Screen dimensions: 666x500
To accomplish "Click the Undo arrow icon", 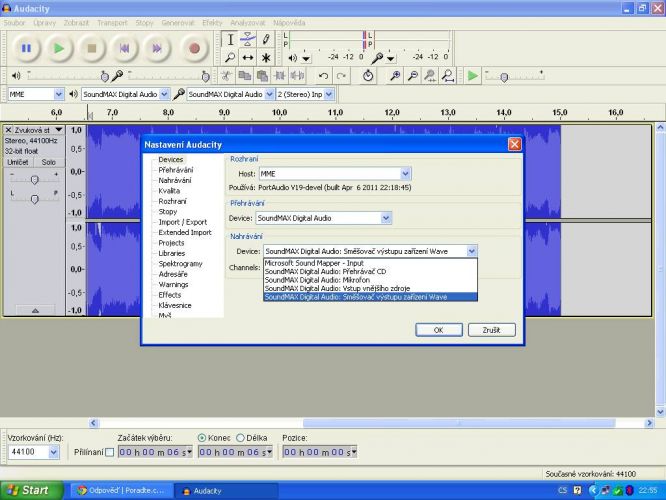I will [323, 76].
